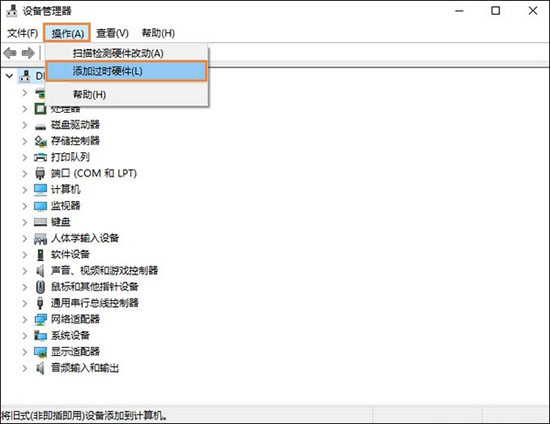Image resolution: width=550 pixels, height=424 pixels.
Task: Select the 存储控制器 tree label
Action: pos(75,141)
